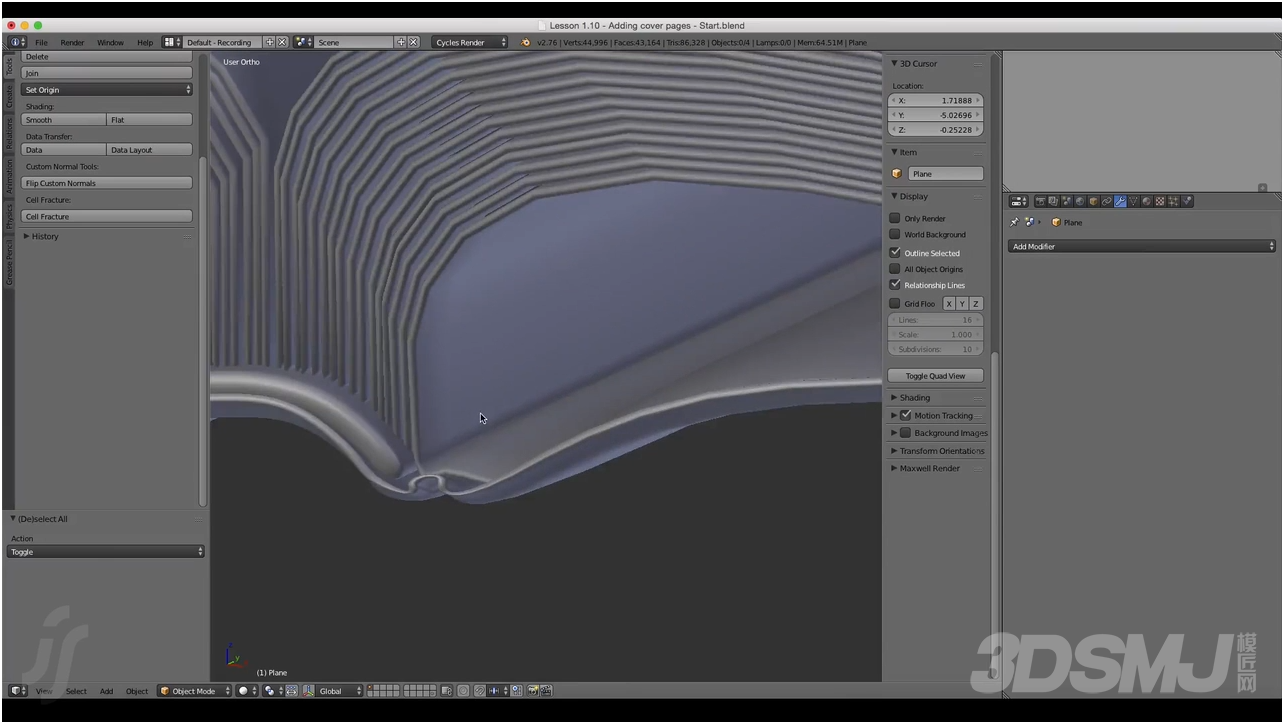Delete screen layout with X icon

(282, 42)
